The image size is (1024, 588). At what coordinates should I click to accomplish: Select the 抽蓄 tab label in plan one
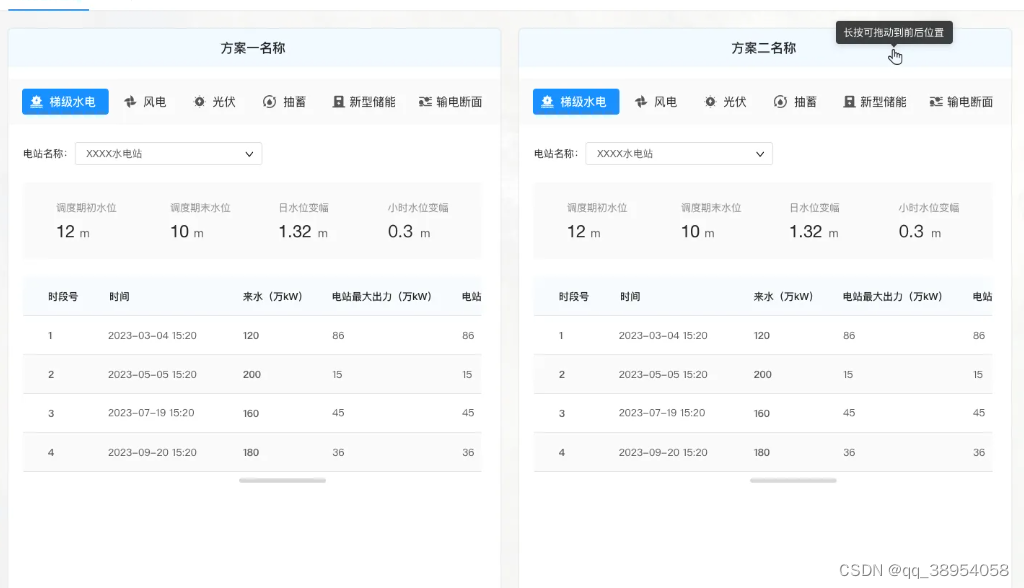pos(295,102)
